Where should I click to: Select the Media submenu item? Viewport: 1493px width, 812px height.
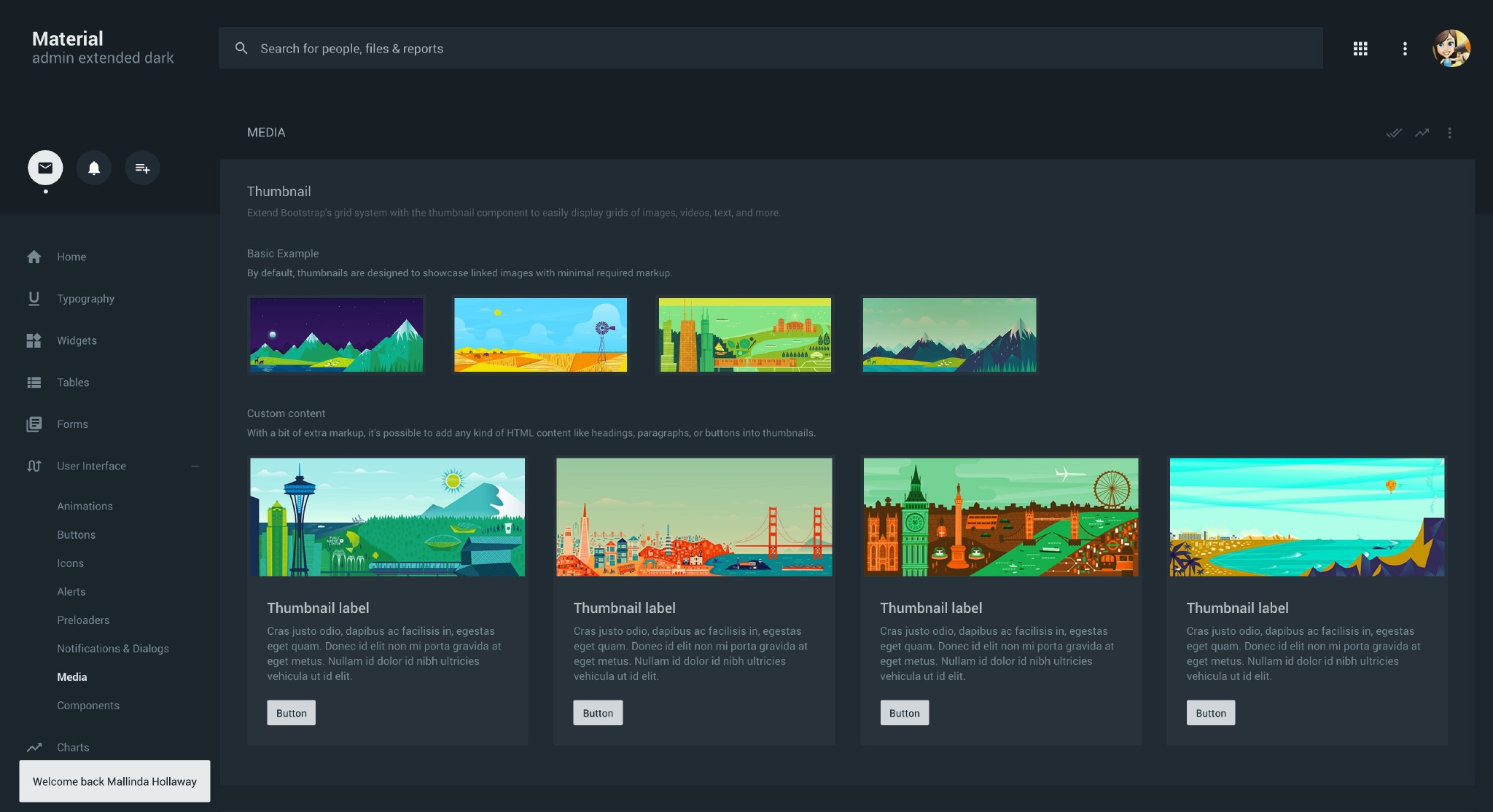(72, 676)
